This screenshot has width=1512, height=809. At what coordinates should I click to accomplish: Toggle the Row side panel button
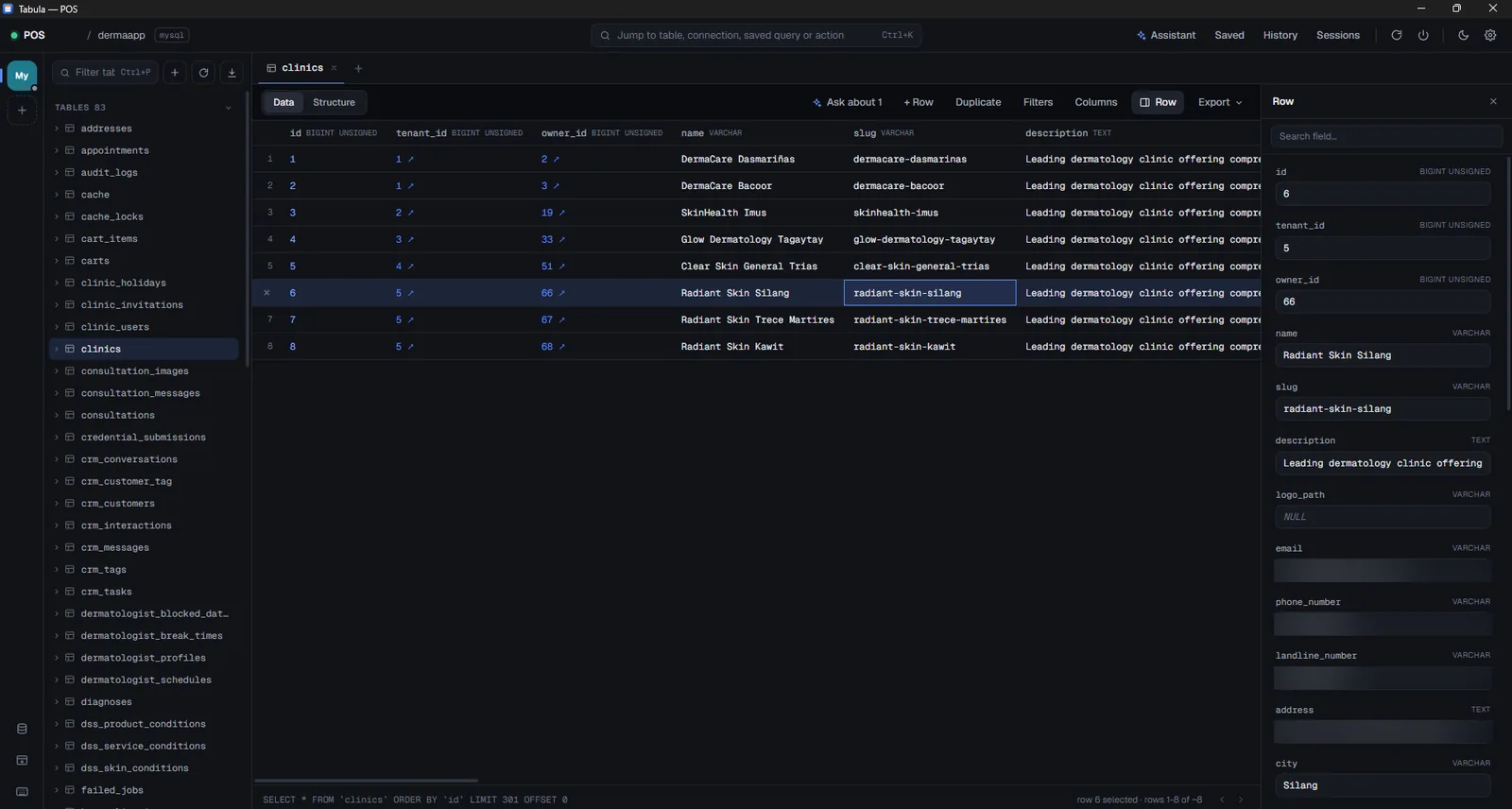pos(1158,102)
